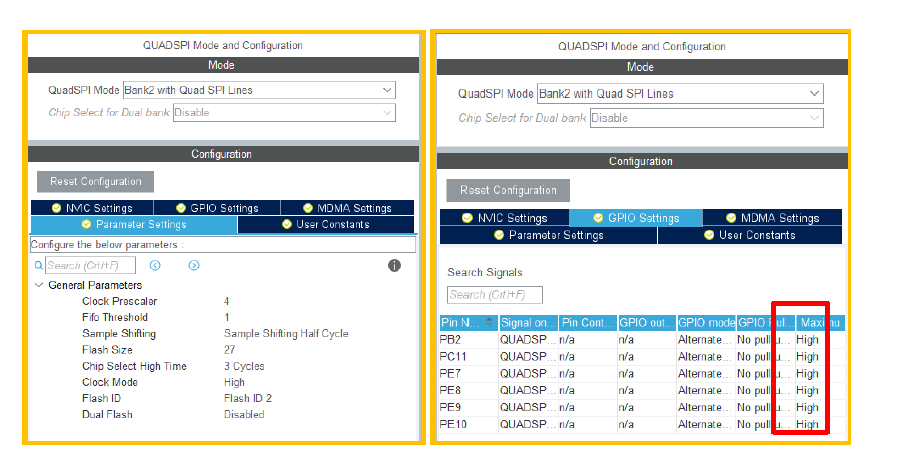Select GPIO Settings tab in right panel
The width and height of the screenshot is (905, 467).
(636, 218)
